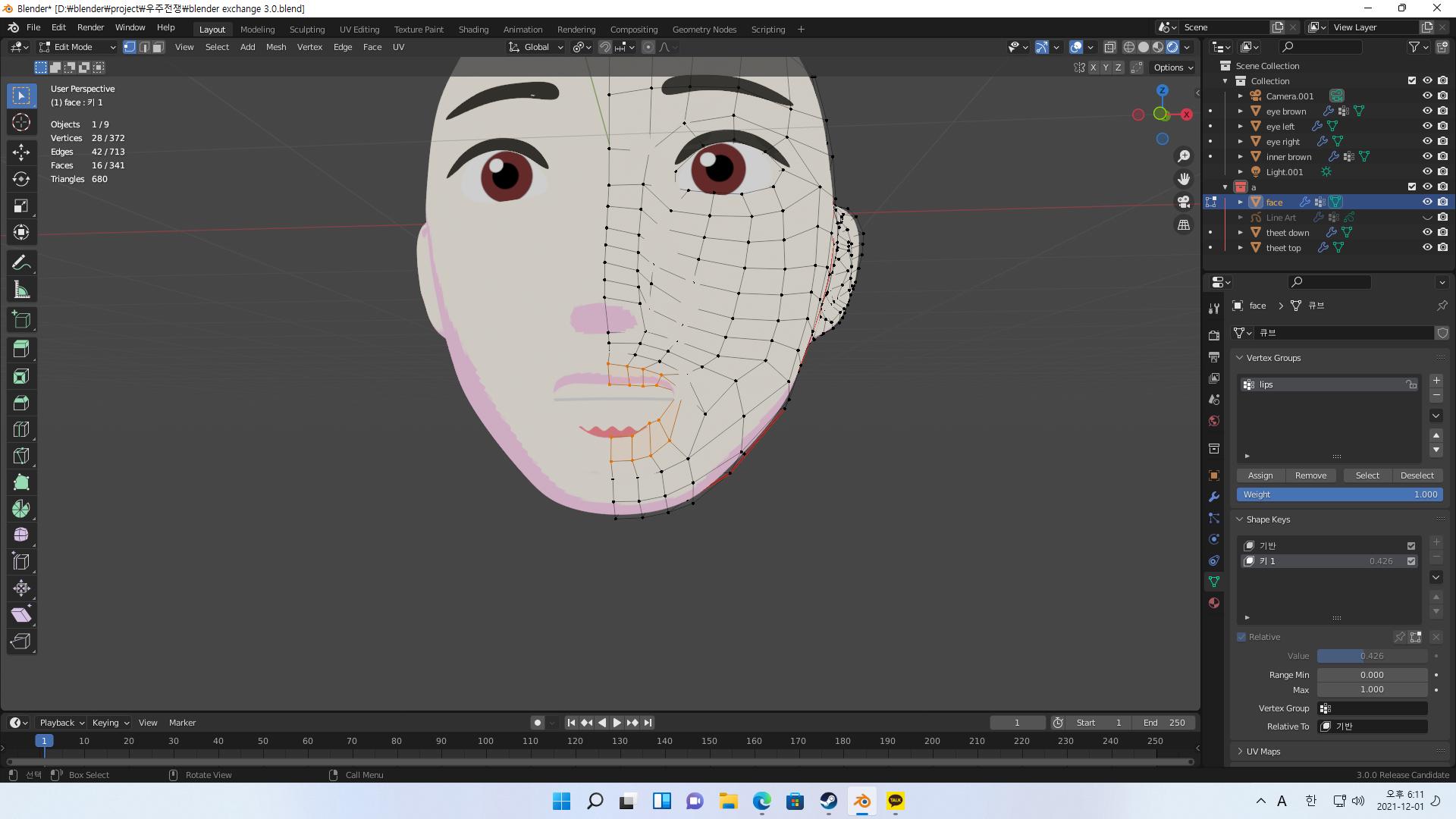Open the UV Editing workspace tab

tap(358, 29)
